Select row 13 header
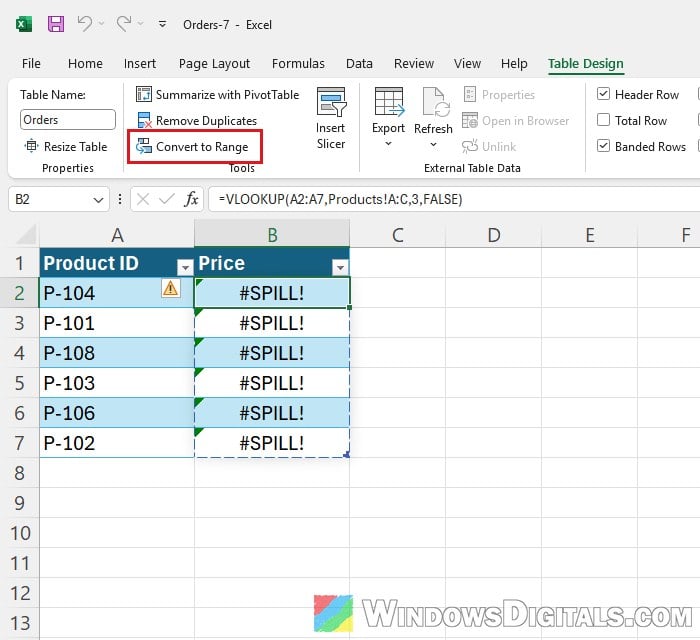 click(20, 623)
